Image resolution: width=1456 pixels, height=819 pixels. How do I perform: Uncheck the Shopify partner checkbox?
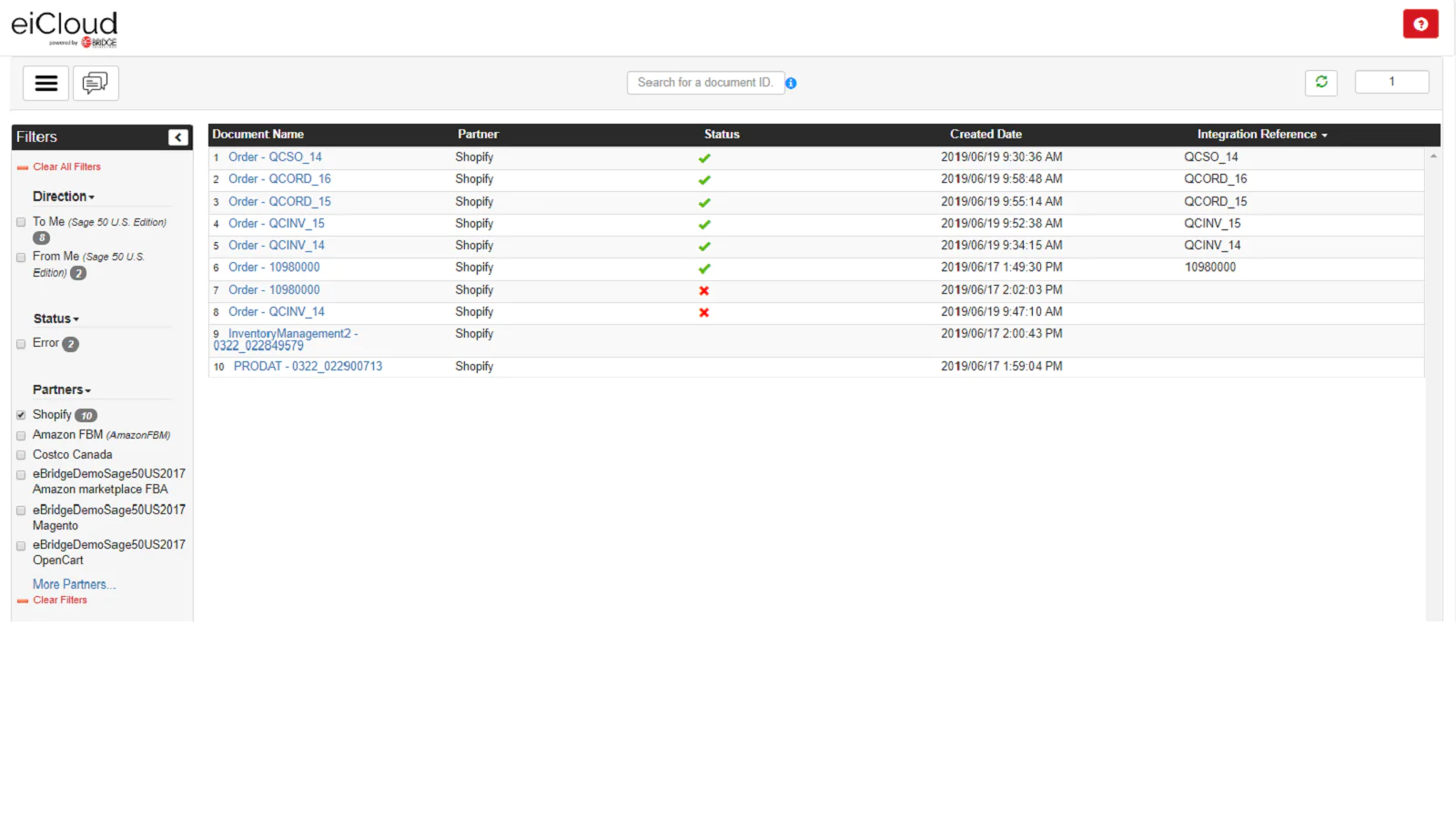pyautogui.click(x=21, y=415)
